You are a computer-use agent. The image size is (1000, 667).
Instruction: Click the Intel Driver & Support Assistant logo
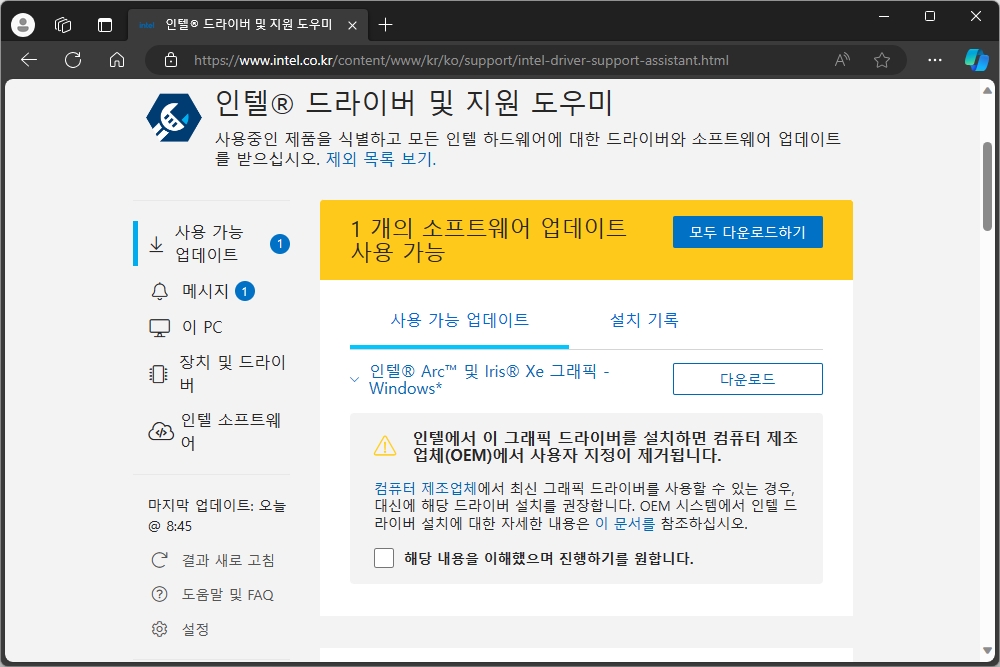pyautogui.click(x=173, y=117)
